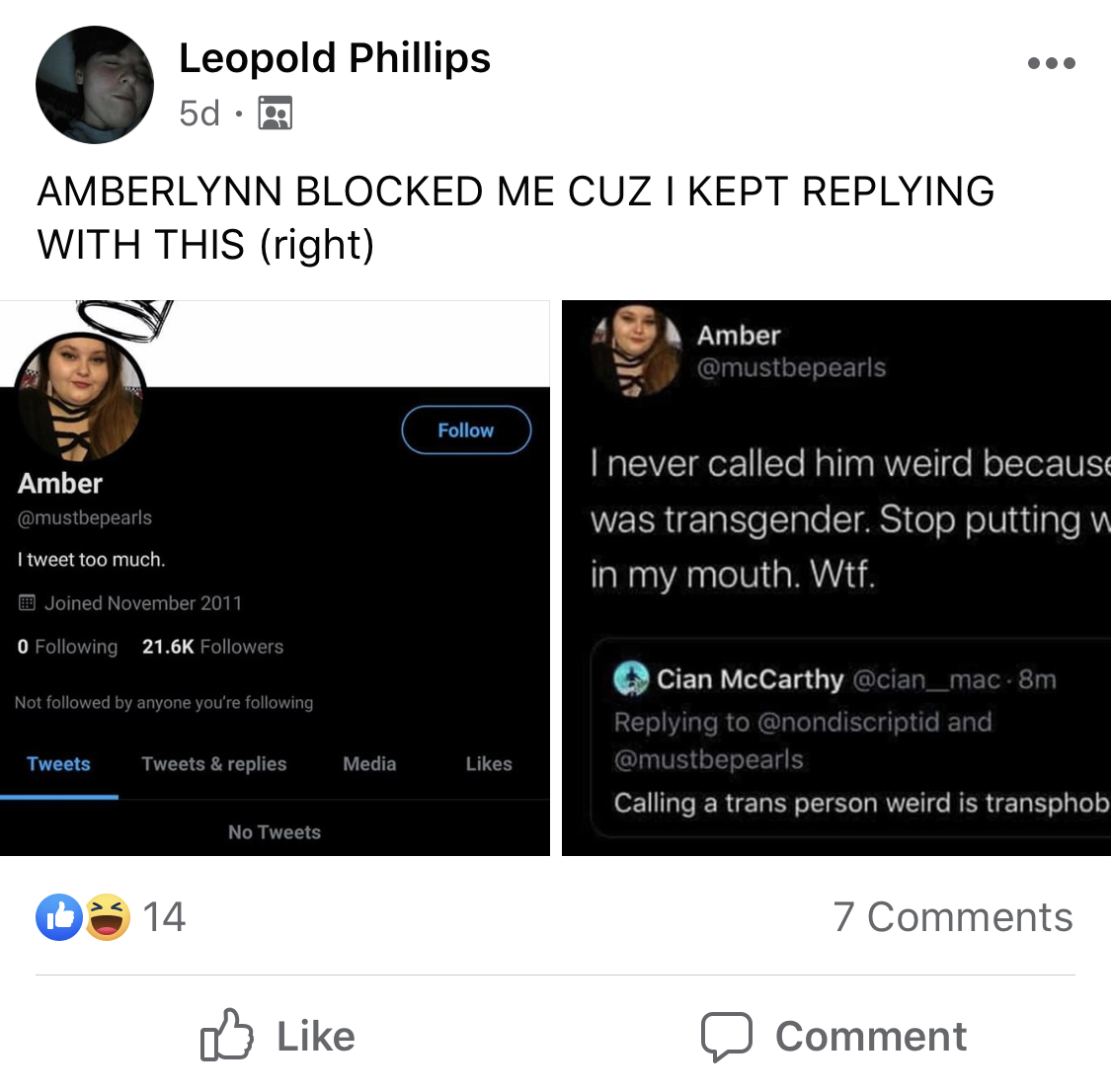Open Leopold Phillips name link

[x=335, y=57]
